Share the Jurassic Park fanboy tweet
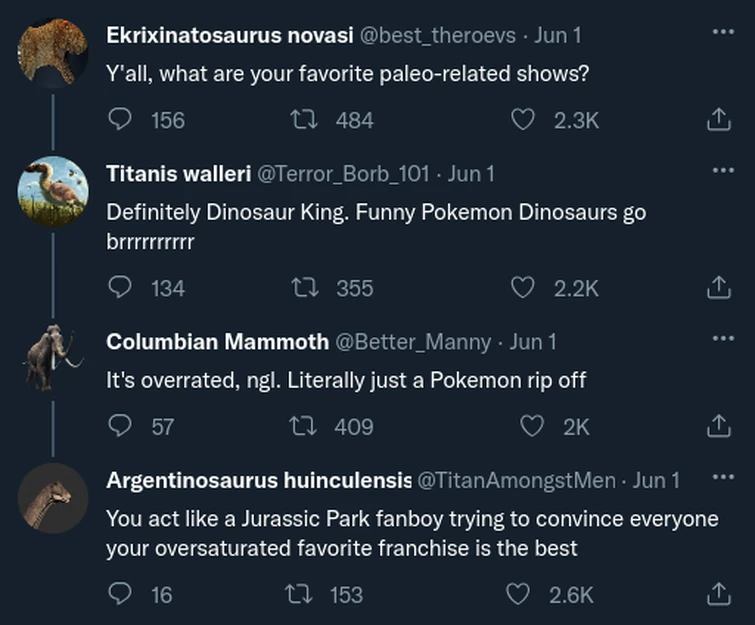The image size is (755, 625). 716,594
